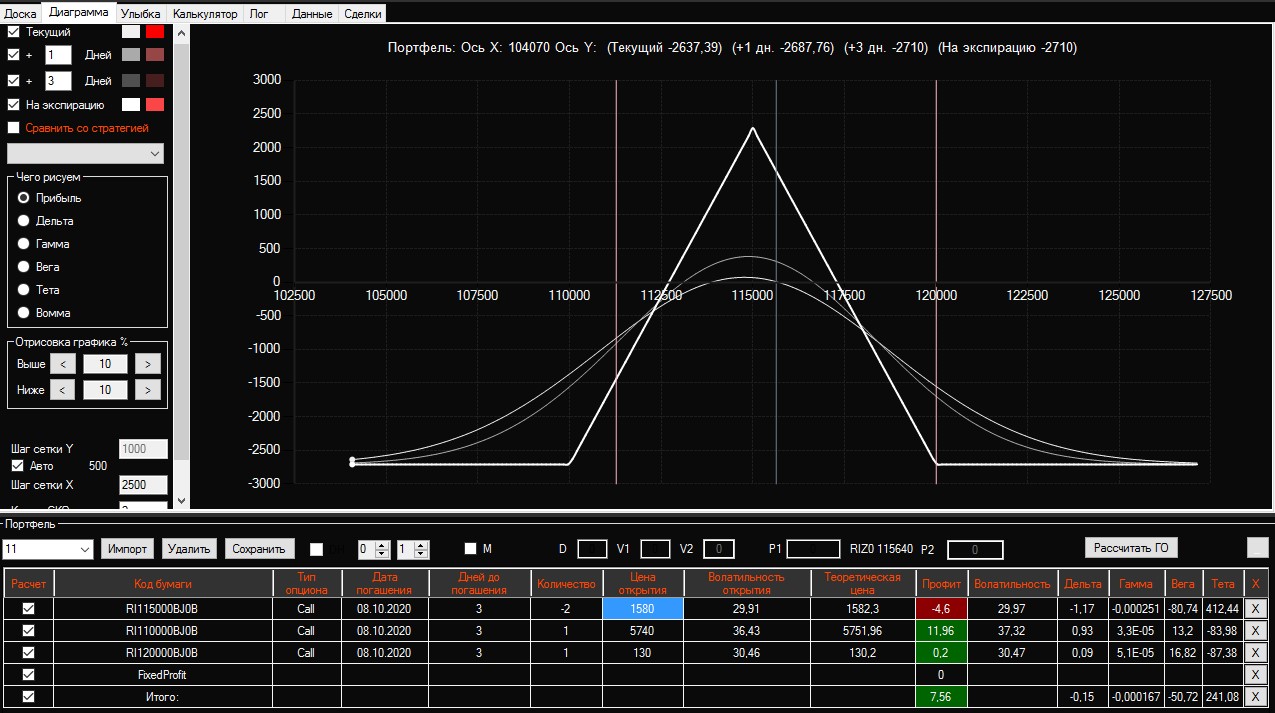Open the Калькулятор tab
Screen dimensions: 1275x713
(205, 14)
